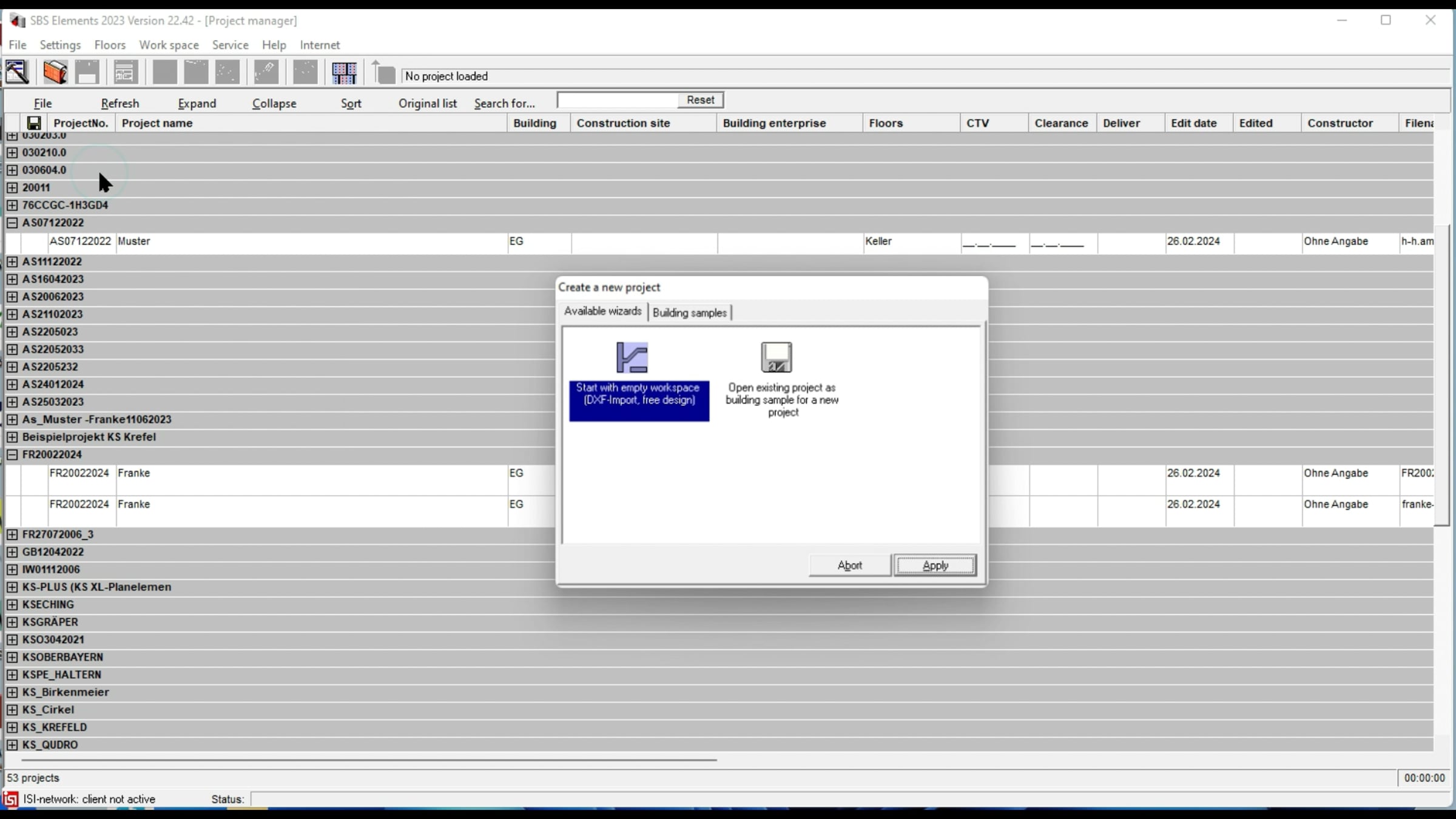Collapse the FR20022024 project group

coord(12,454)
